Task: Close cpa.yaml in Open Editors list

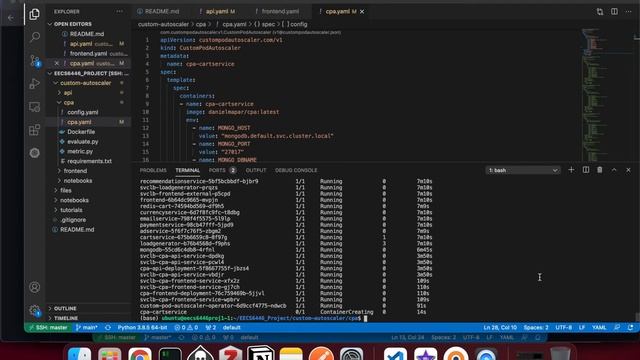Action: [x=57, y=63]
